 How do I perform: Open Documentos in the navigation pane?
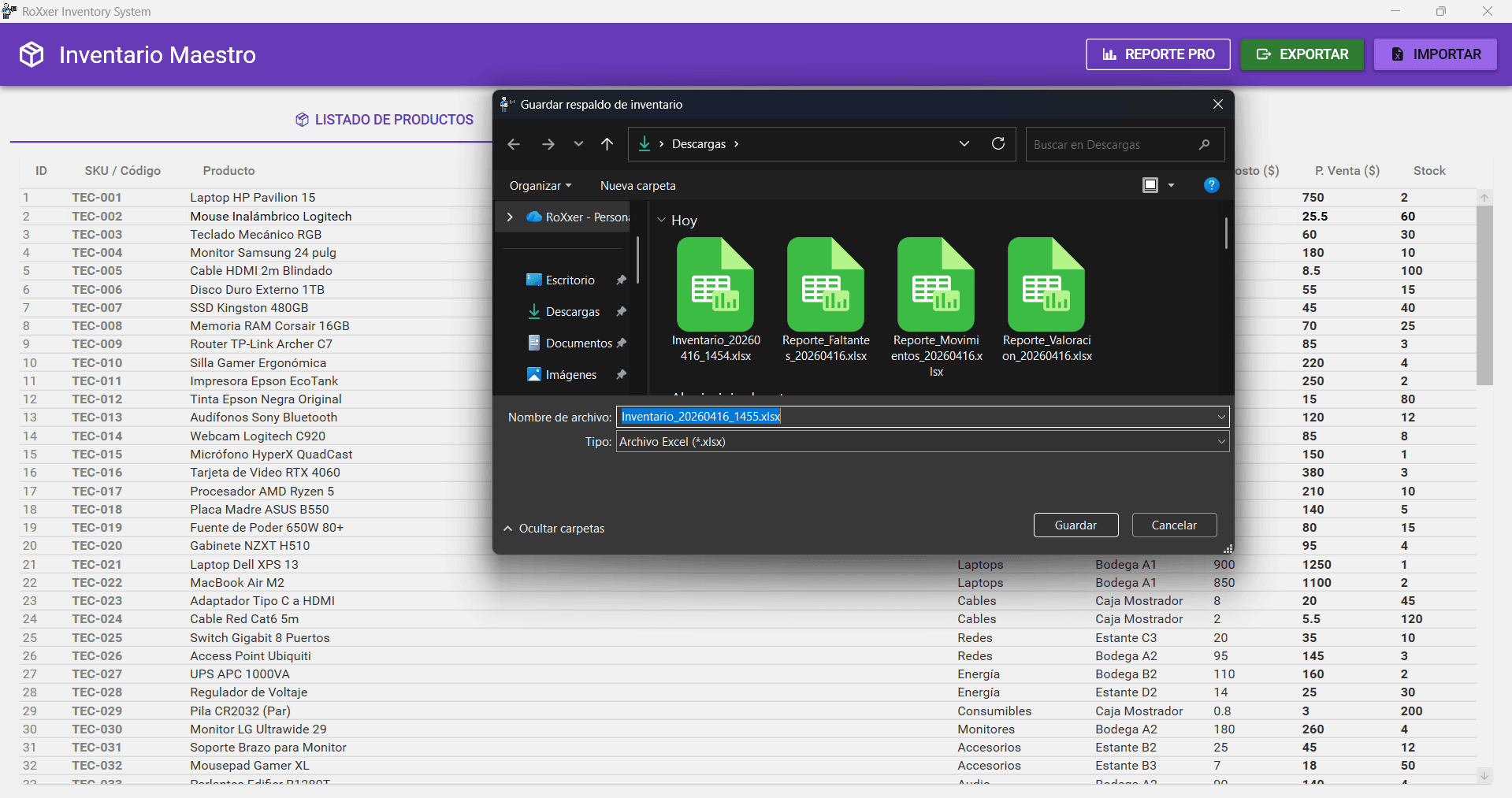click(x=570, y=343)
